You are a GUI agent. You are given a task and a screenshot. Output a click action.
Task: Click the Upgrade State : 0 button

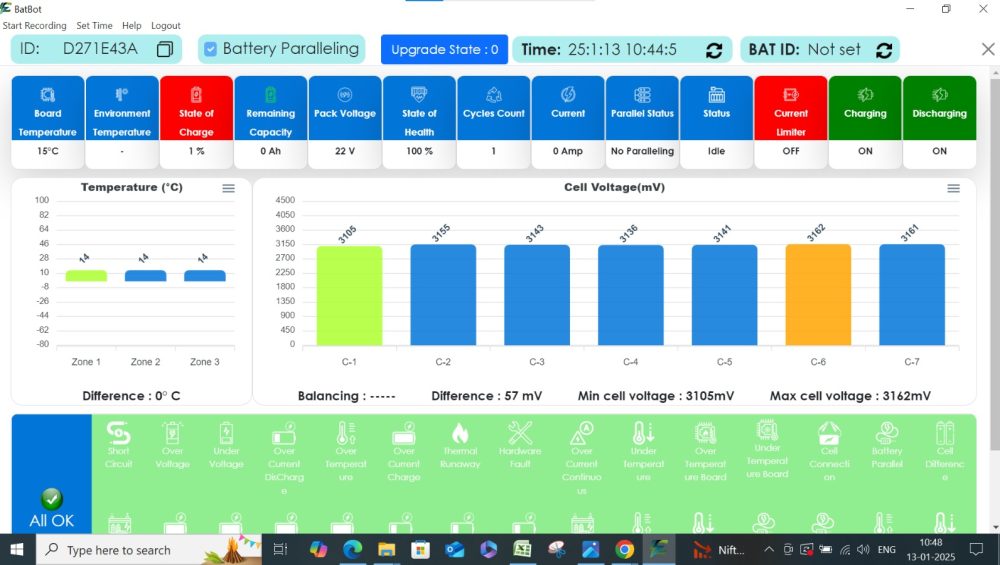click(445, 49)
